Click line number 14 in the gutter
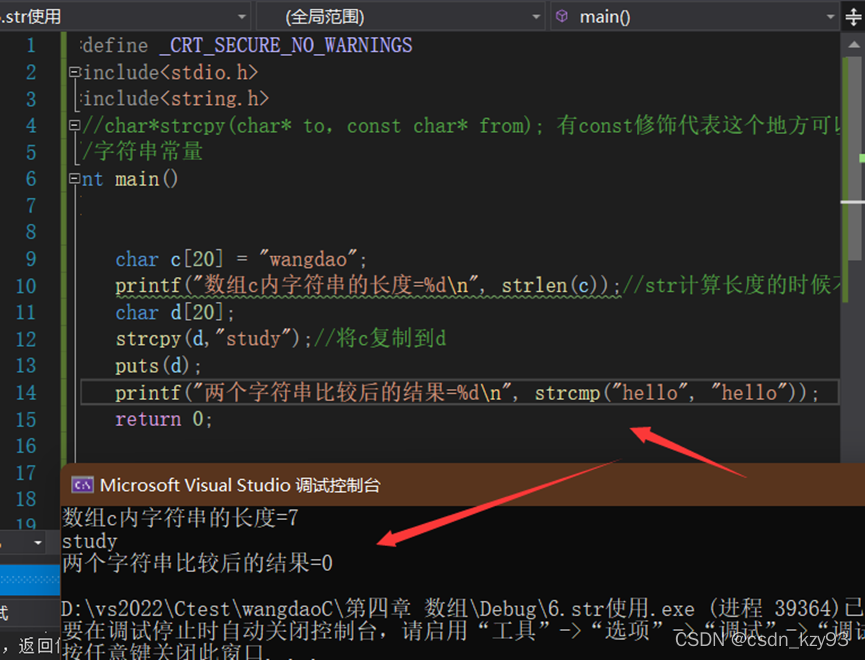Screen dimensions: 865x660 point(26,392)
